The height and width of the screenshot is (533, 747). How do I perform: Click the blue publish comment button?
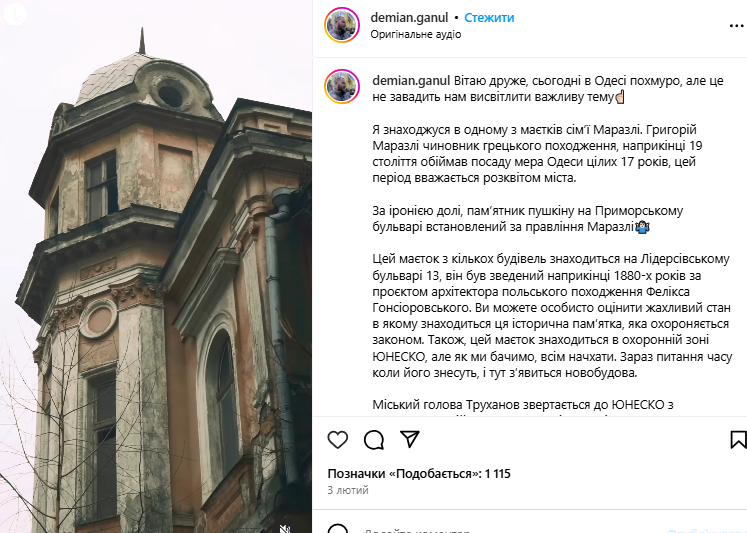(x=705, y=531)
